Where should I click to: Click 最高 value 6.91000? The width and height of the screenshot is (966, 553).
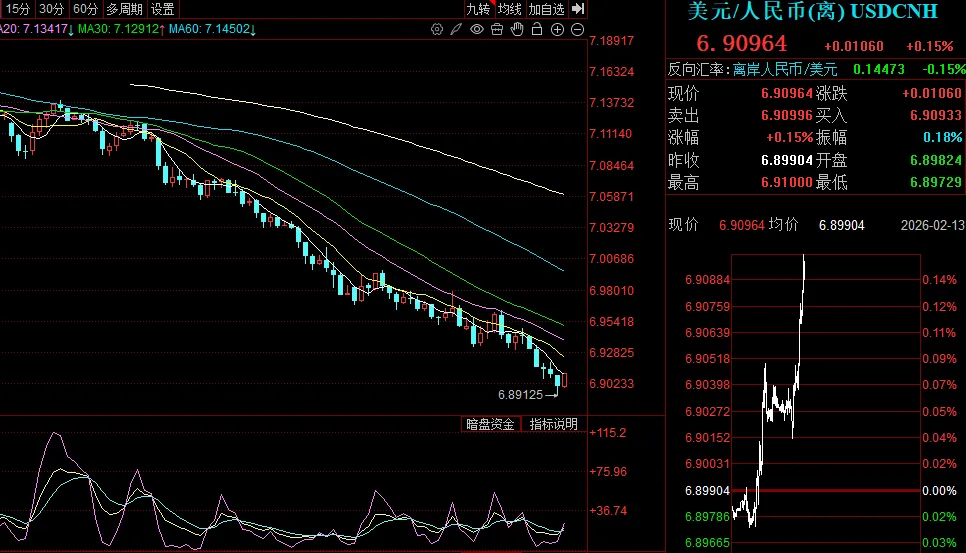point(787,183)
